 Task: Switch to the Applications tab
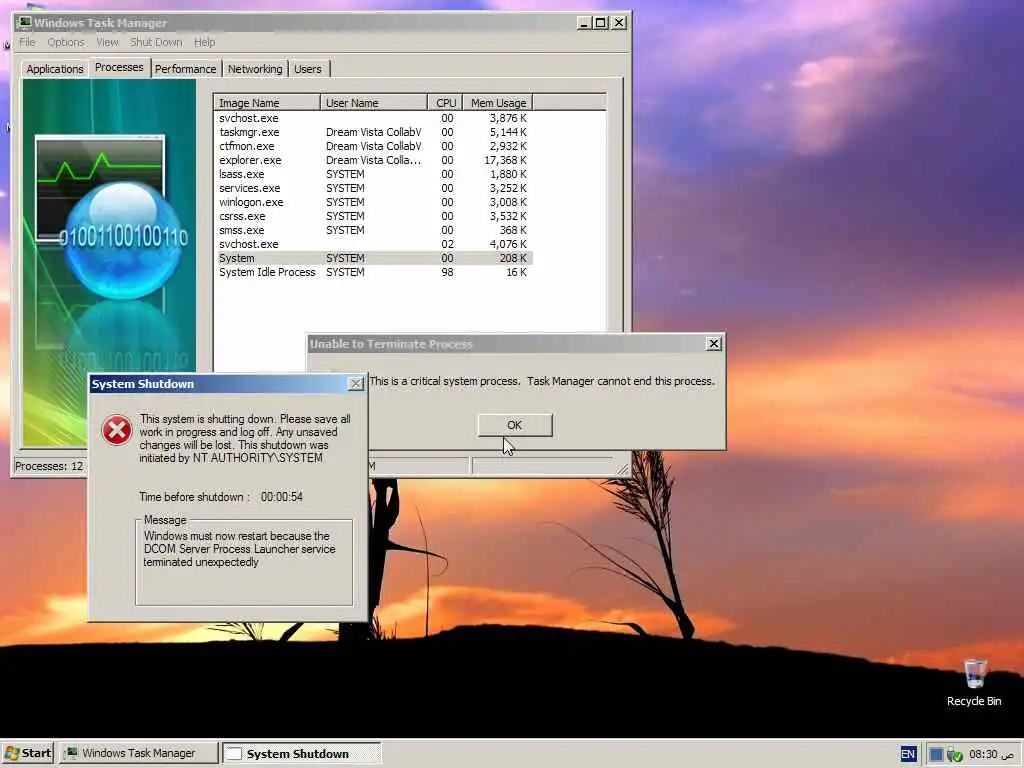55,69
